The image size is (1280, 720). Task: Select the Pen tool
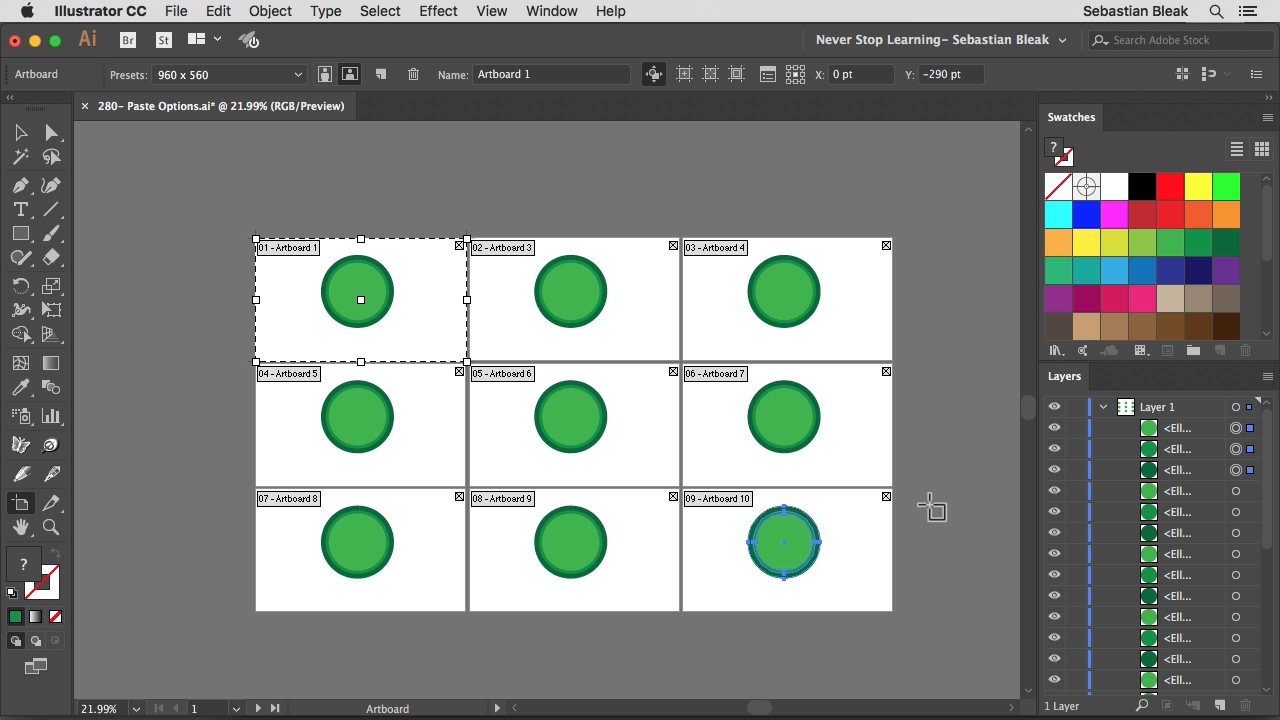pos(20,185)
